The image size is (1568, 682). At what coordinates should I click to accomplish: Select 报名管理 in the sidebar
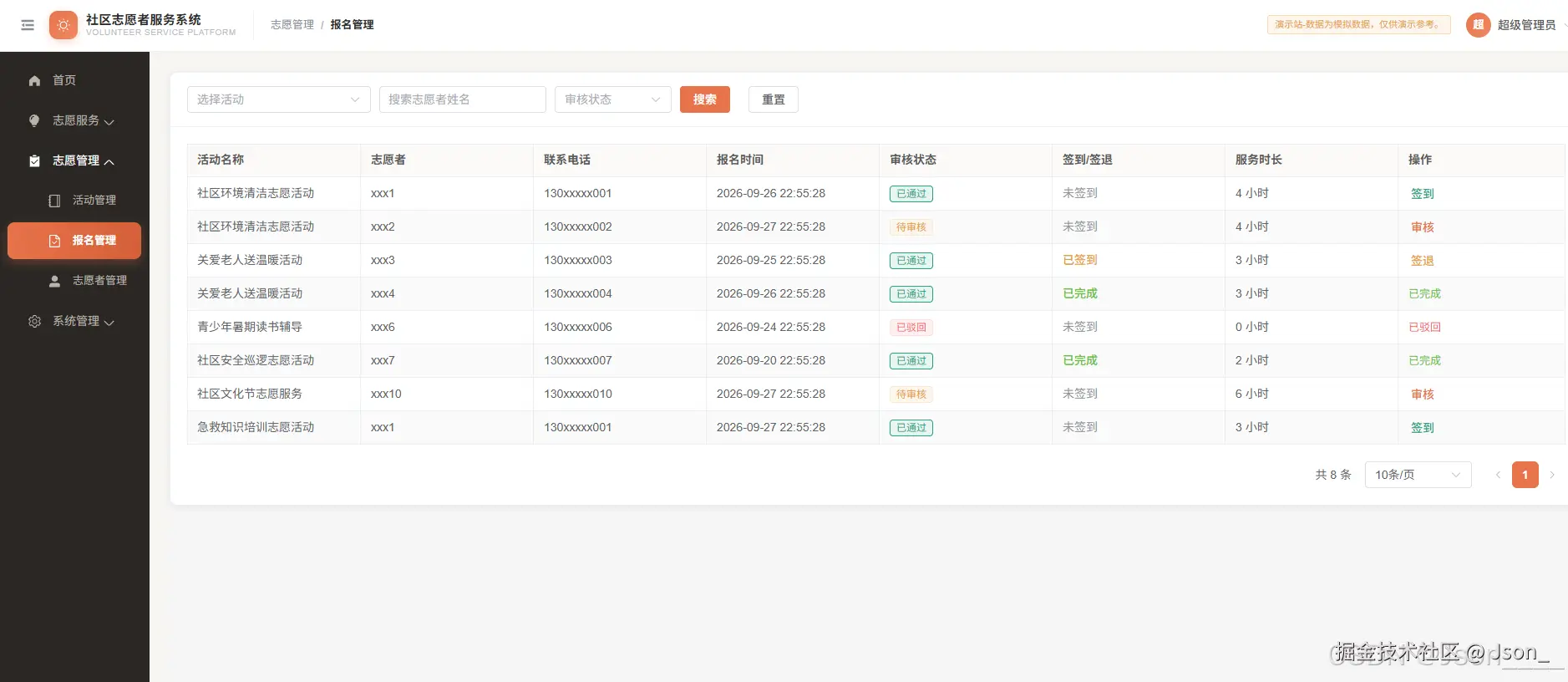[74, 241]
